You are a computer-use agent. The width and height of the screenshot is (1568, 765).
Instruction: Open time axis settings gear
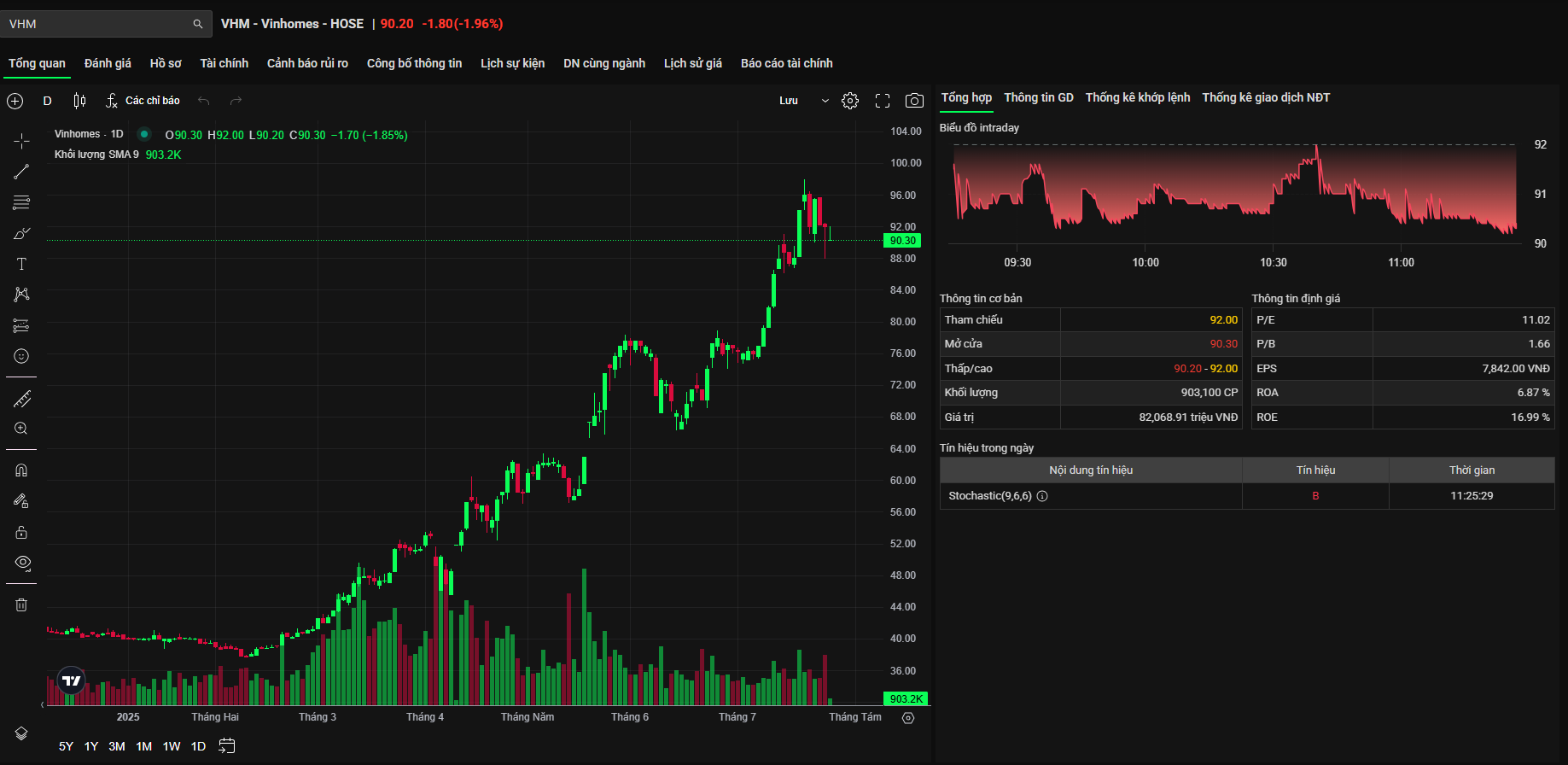[x=908, y=718]
